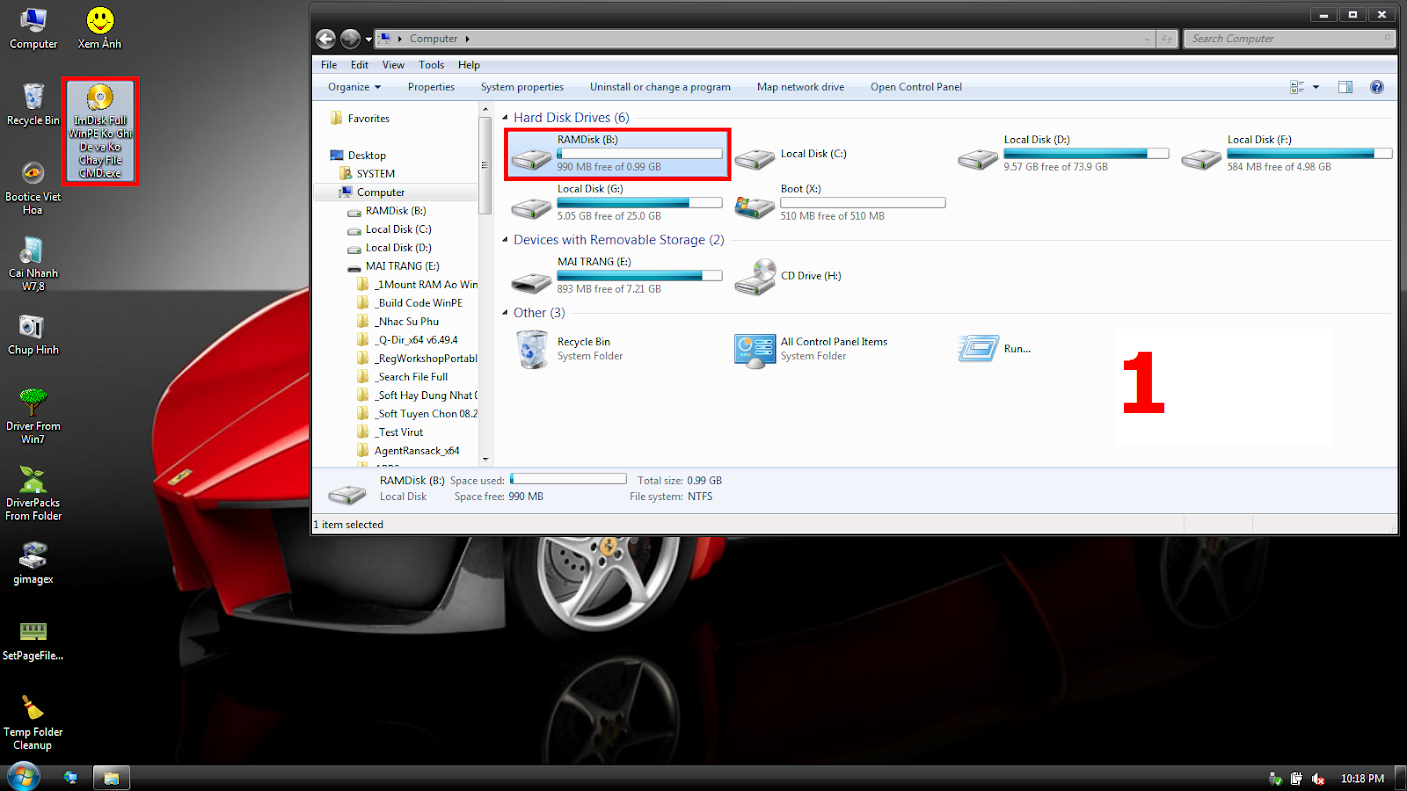This screenshot has width=1407, height=791.
Task: Select Local Disk (F:) drive
Action: click(x=1286, y=153)
